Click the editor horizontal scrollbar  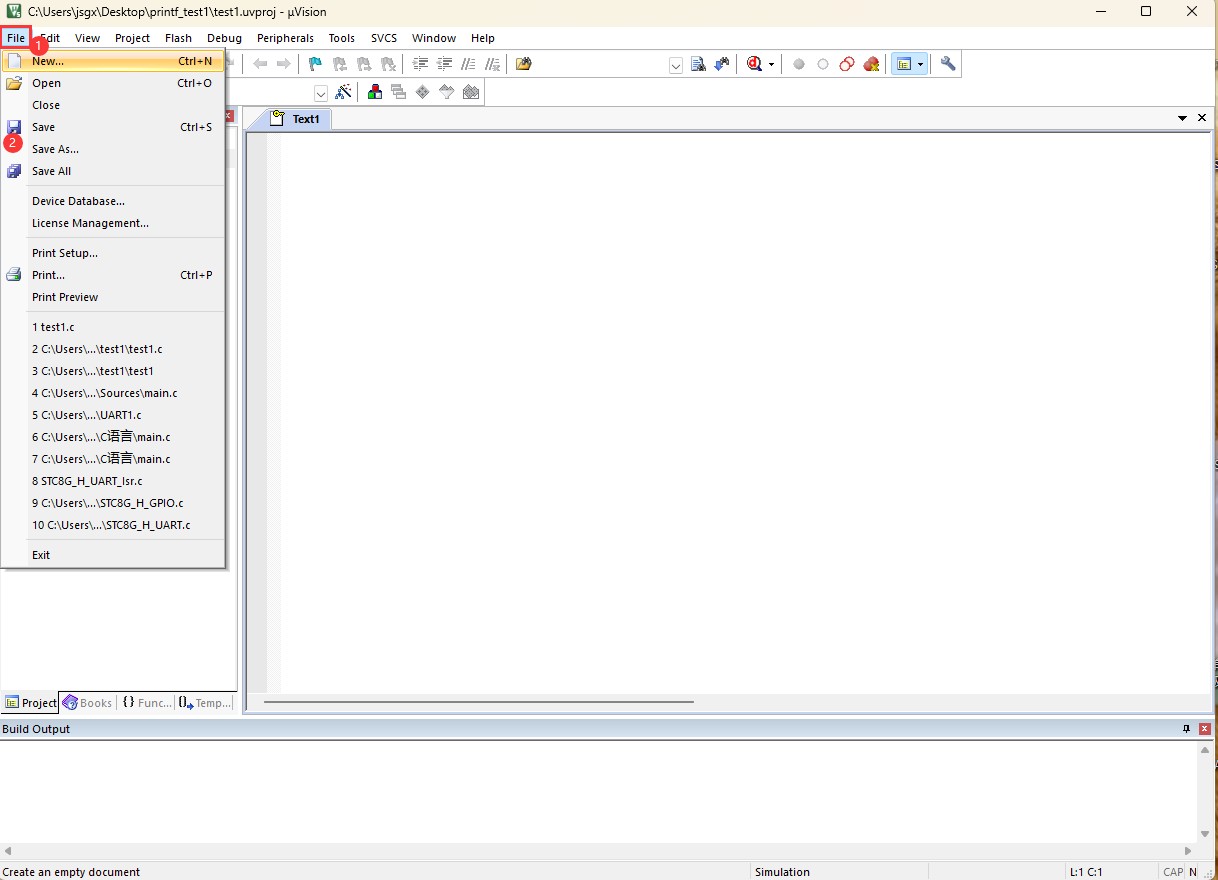coord(479,702)
